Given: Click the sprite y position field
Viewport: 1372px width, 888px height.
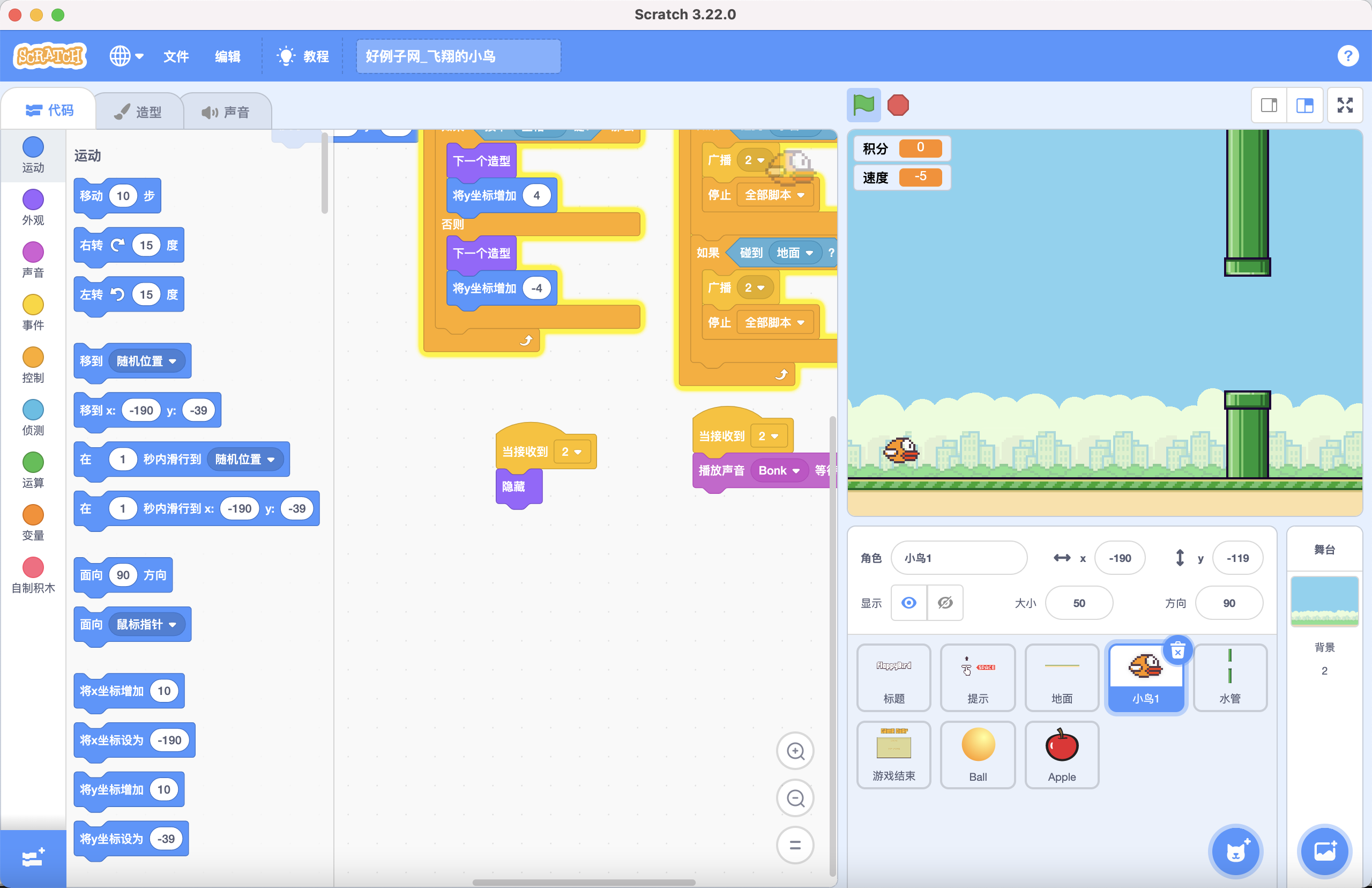Looking at the screenshot, I should tap(1237, 558).
